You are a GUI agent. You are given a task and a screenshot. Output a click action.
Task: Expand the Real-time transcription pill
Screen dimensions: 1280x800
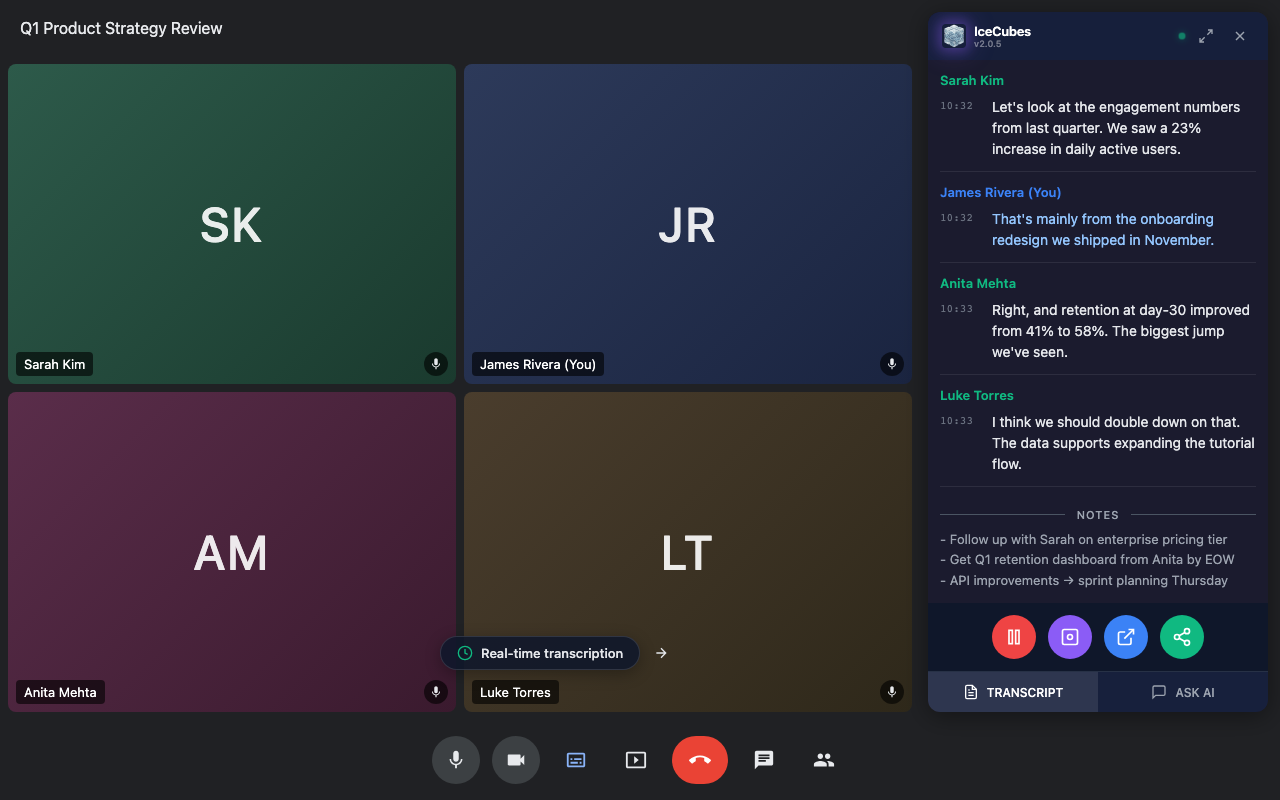tap(540, 653)
